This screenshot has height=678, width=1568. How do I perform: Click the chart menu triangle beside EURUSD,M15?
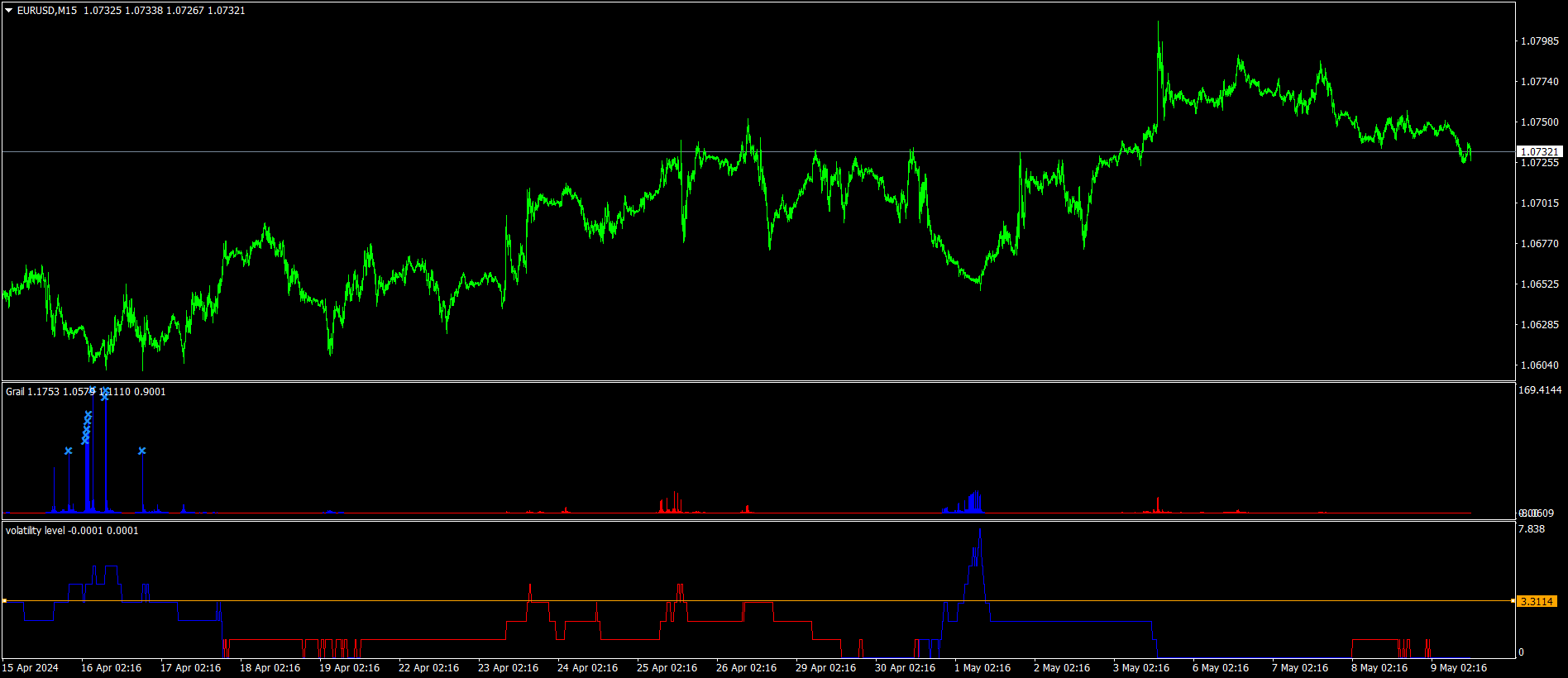[9, 11]
